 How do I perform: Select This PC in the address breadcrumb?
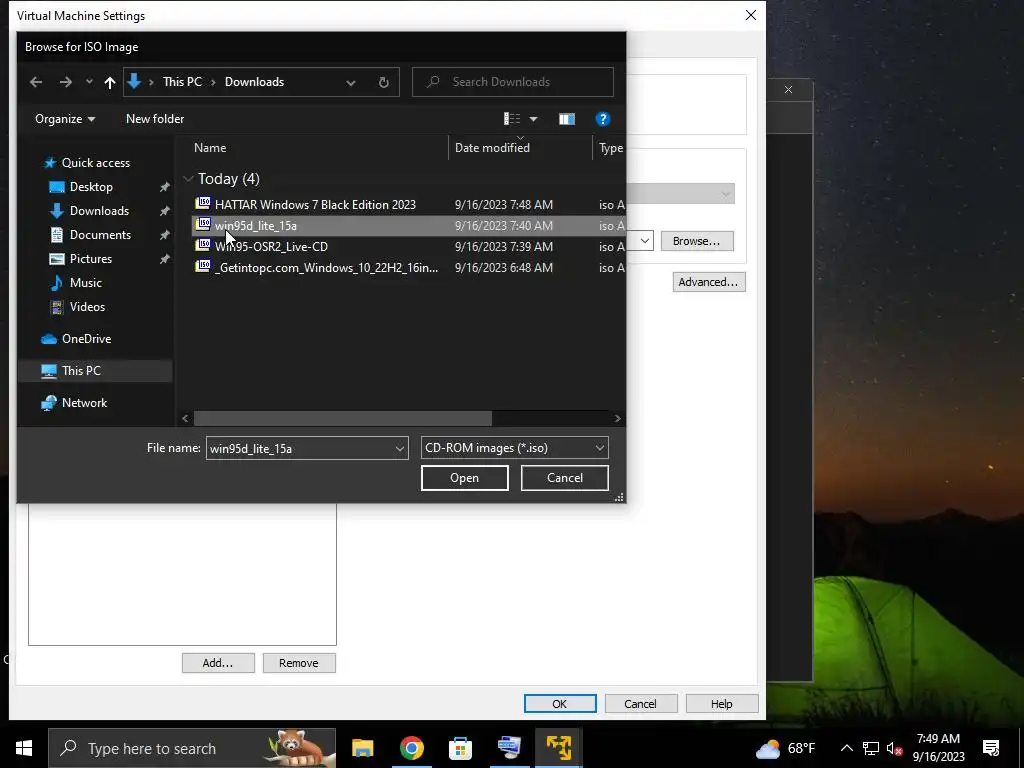(x=182, y=82)
